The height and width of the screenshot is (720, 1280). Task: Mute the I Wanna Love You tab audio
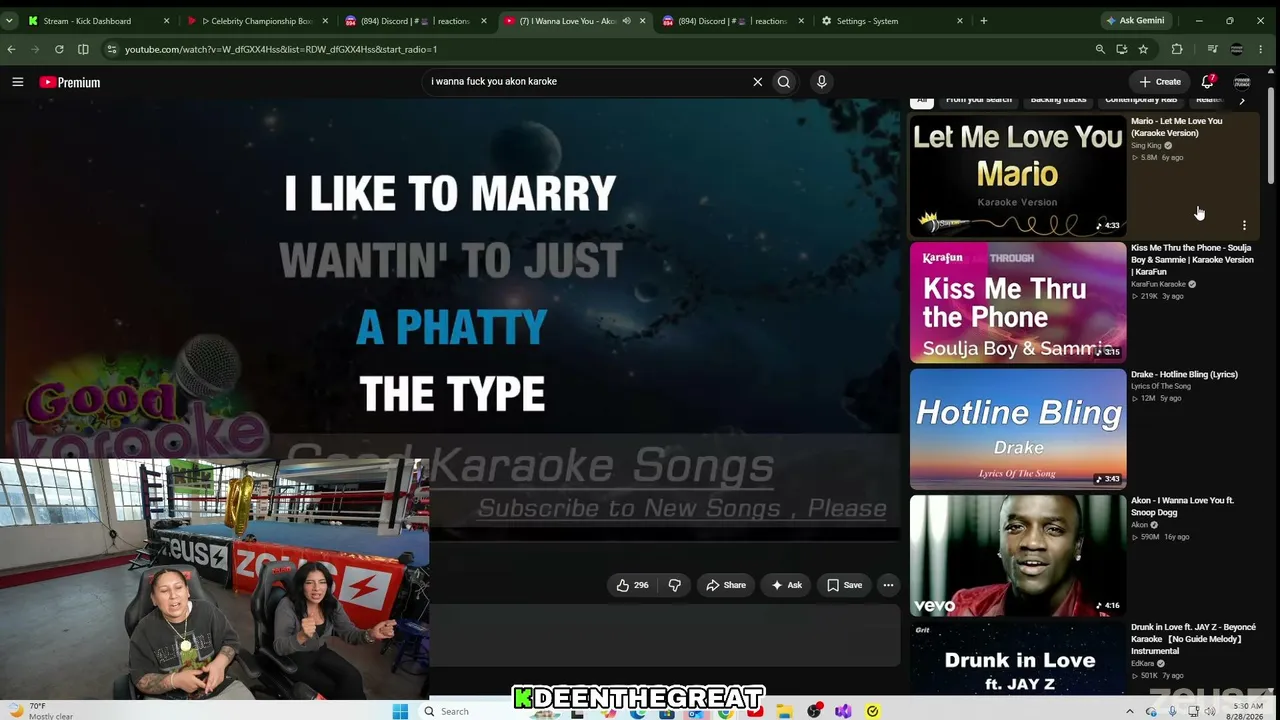coord(626,21)
